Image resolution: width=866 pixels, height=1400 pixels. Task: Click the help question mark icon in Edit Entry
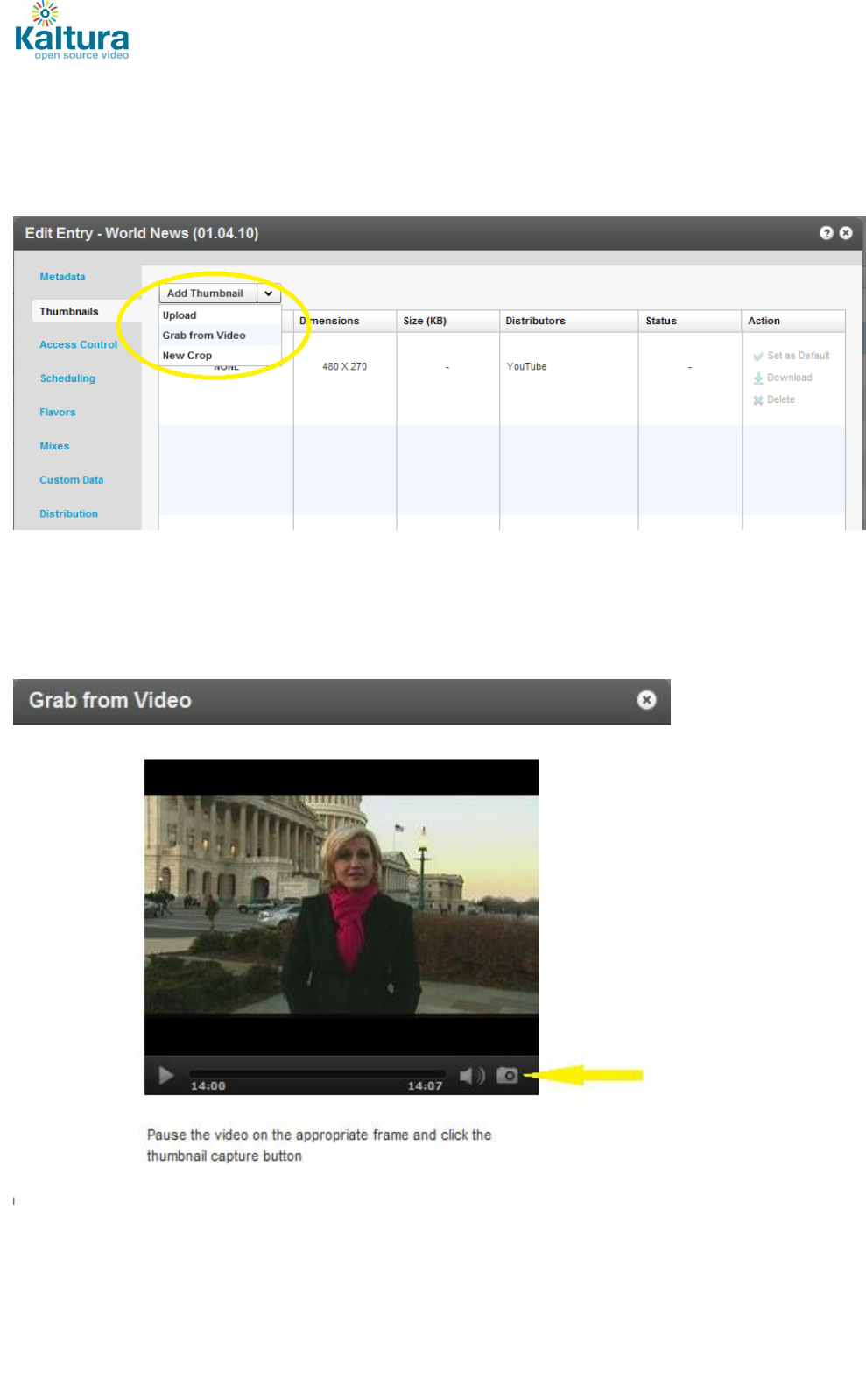[826, 233]
